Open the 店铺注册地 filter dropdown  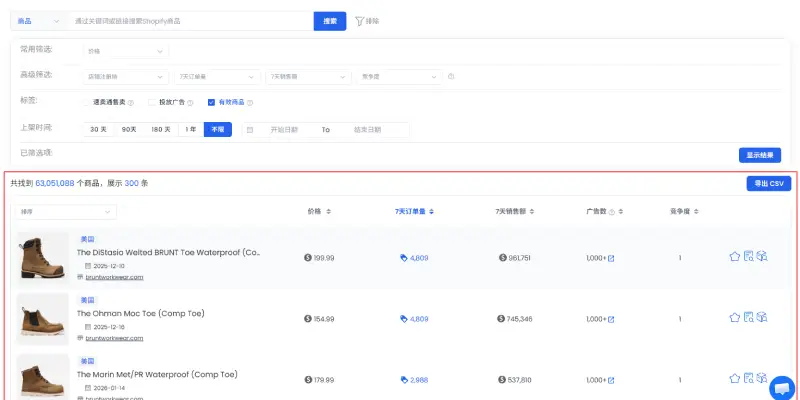click(126, 77)
